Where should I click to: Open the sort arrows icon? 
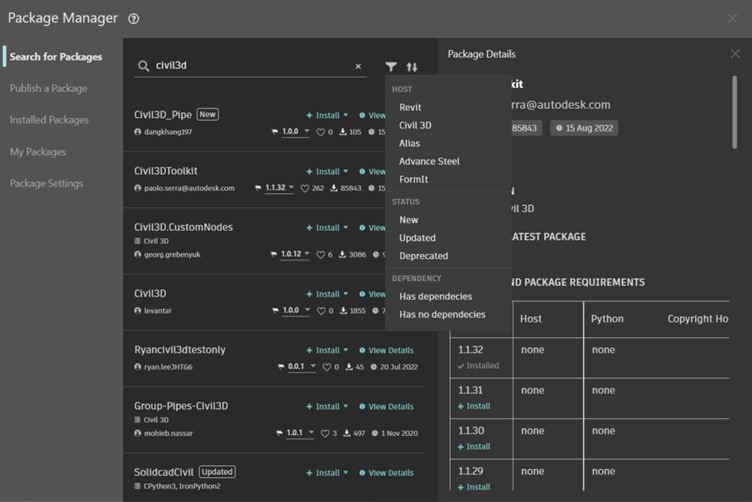coord(412,67)
